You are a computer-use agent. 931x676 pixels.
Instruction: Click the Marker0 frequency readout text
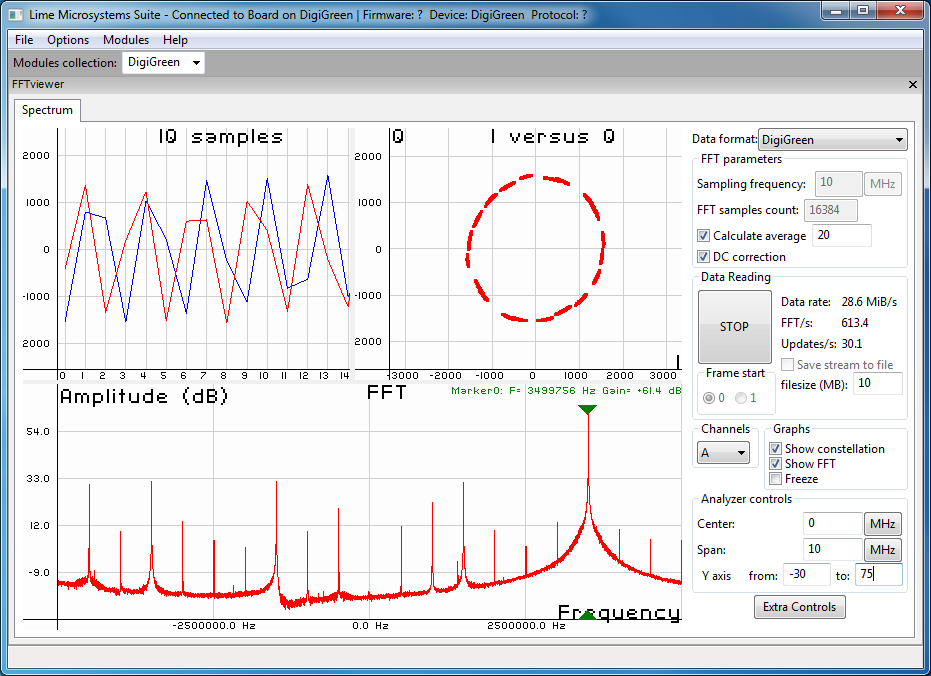coord(566,391)
